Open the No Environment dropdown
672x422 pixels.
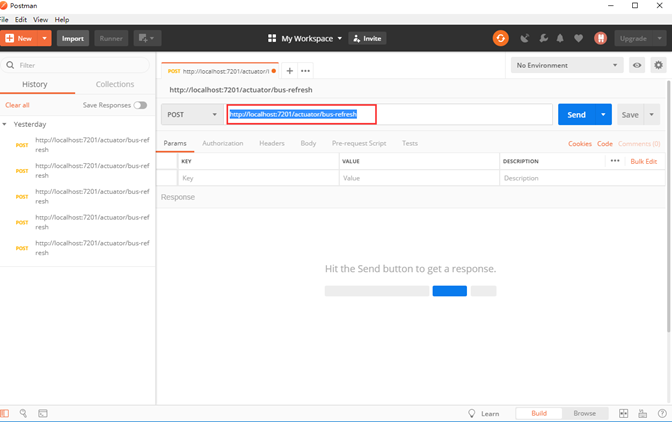click(x=567, y=65)
